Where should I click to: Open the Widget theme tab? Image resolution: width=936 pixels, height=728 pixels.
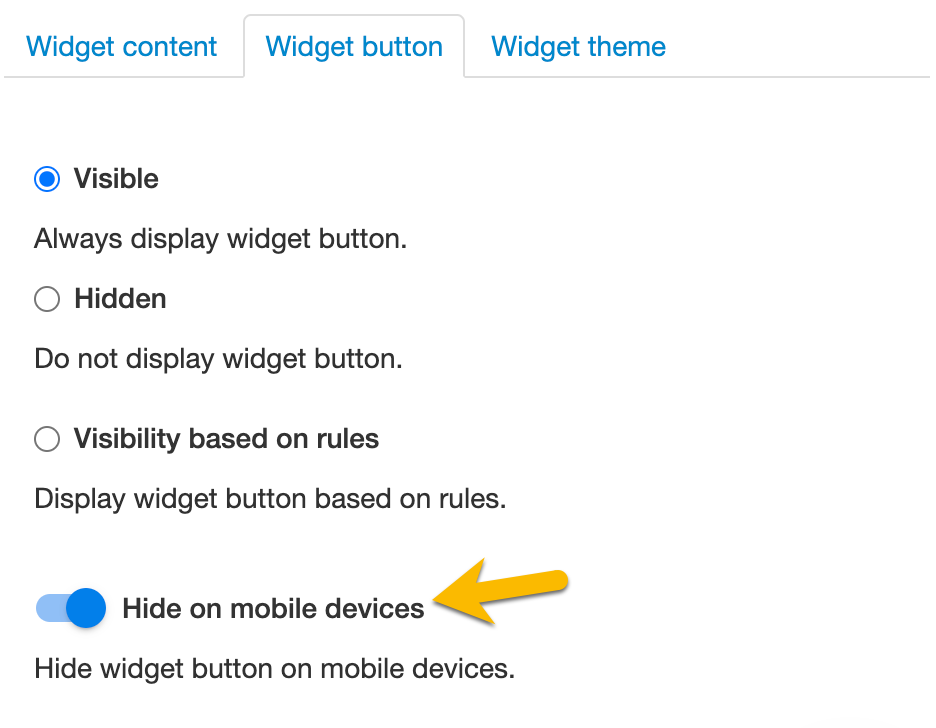pyautogui.click(x=578, y=47)
